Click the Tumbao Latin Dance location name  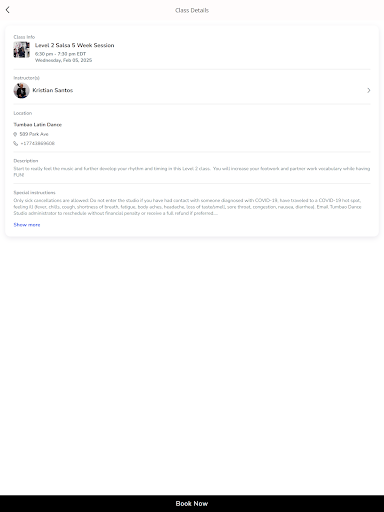click(38, 125)
